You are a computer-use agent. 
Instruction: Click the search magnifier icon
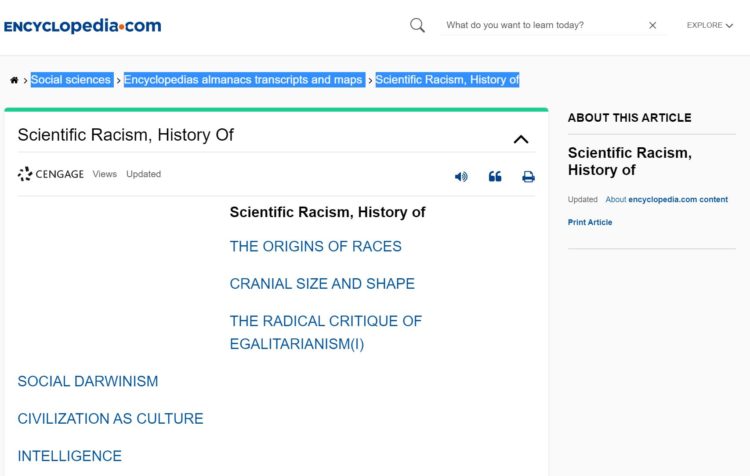coord(417,25)
